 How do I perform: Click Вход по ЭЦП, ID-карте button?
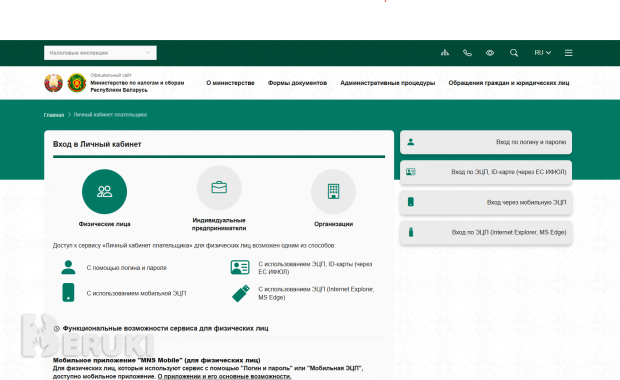[486, 172]
